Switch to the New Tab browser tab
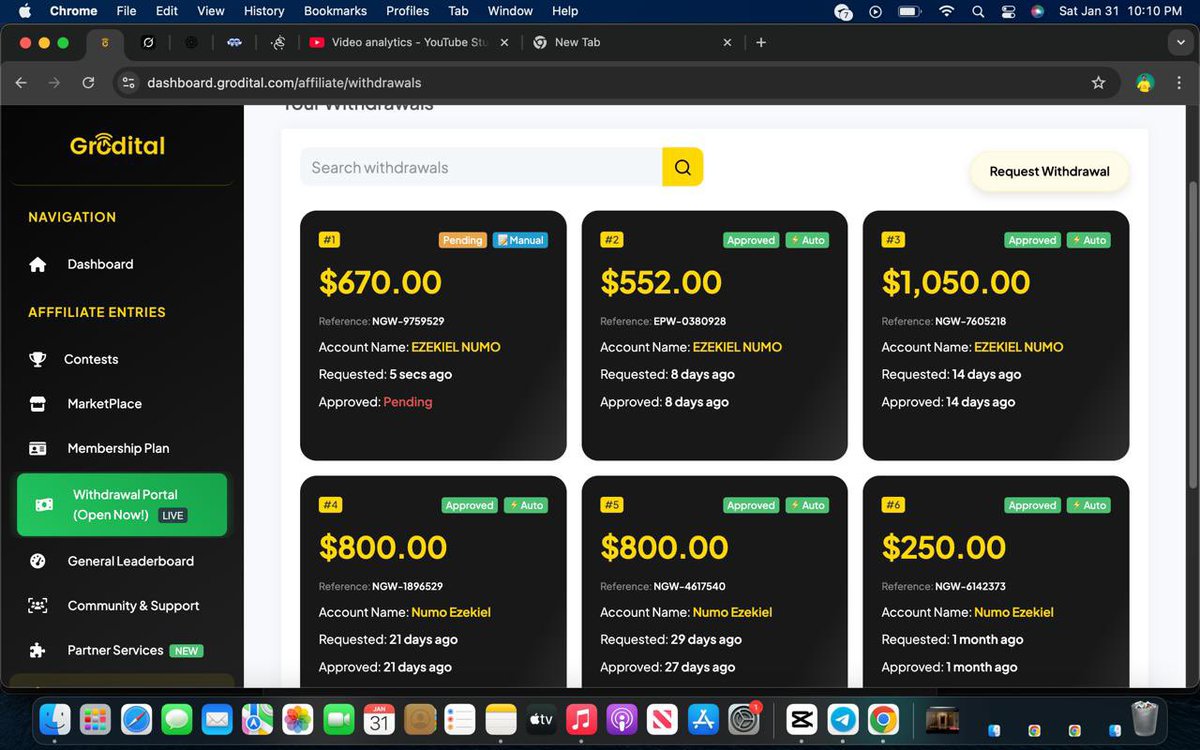The width and height of the screenshot is (1200, 750). [x=577, y=43]
